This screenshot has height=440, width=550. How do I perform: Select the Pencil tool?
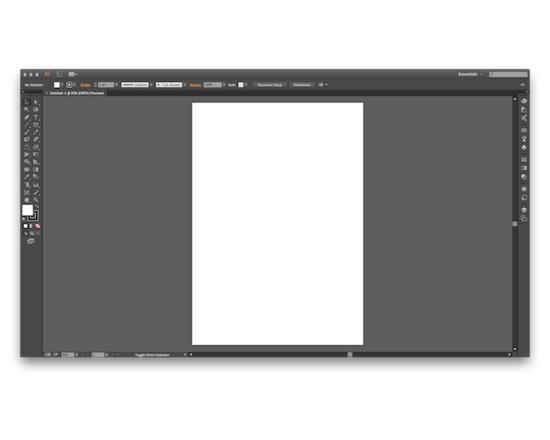click(36, 132)
